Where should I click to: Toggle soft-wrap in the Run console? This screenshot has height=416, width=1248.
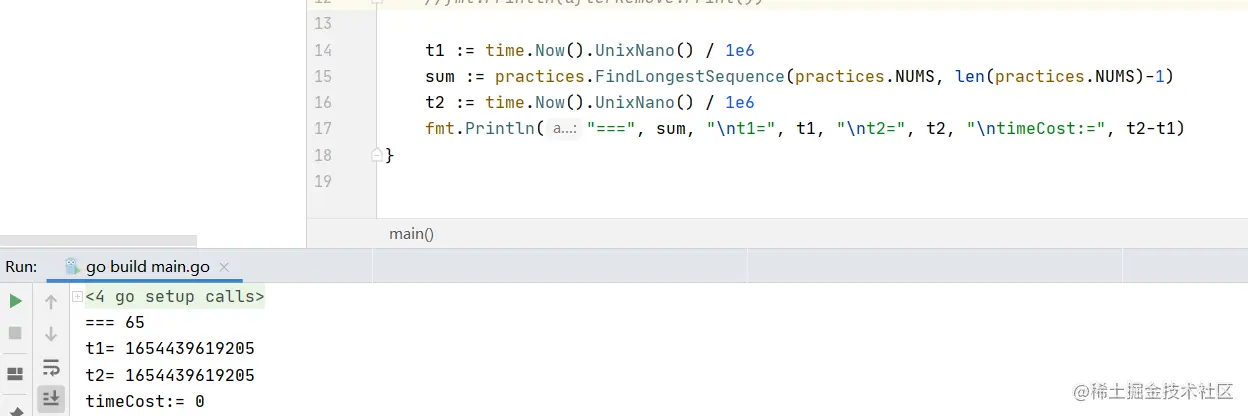click(51, 367)
